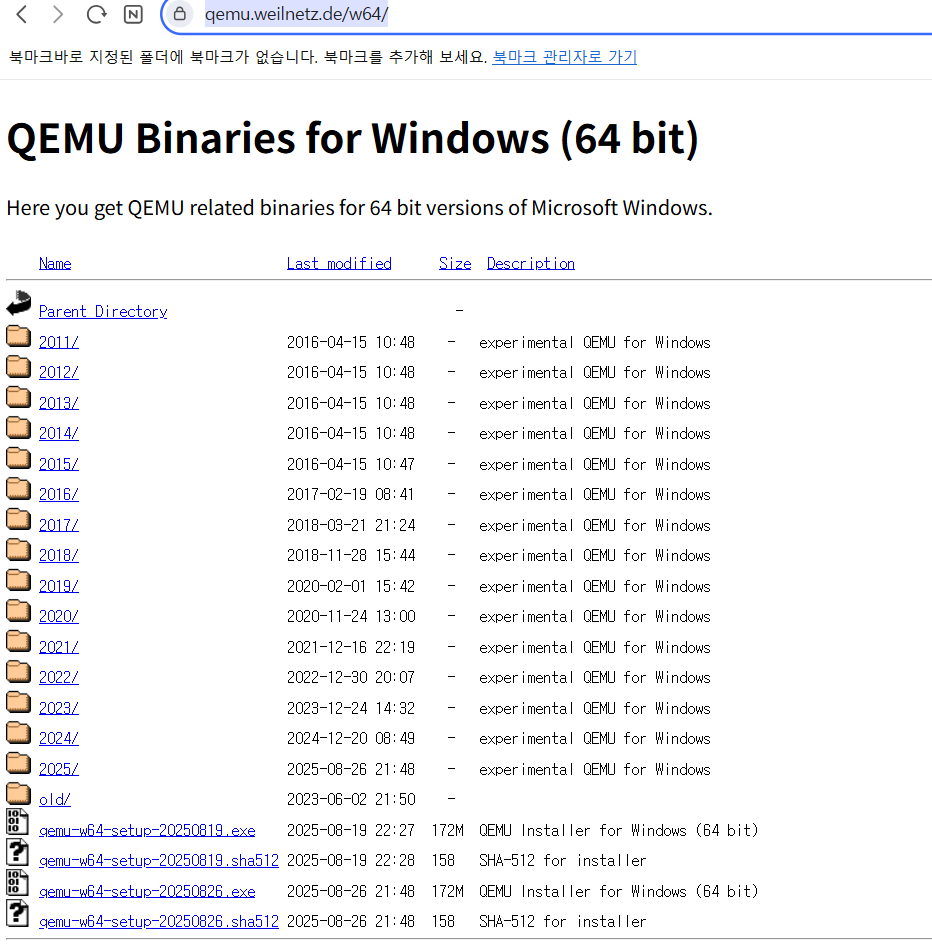This screenshot has height=944, width=932.
Task: Open the bookmark manager link
Action: 564,57
